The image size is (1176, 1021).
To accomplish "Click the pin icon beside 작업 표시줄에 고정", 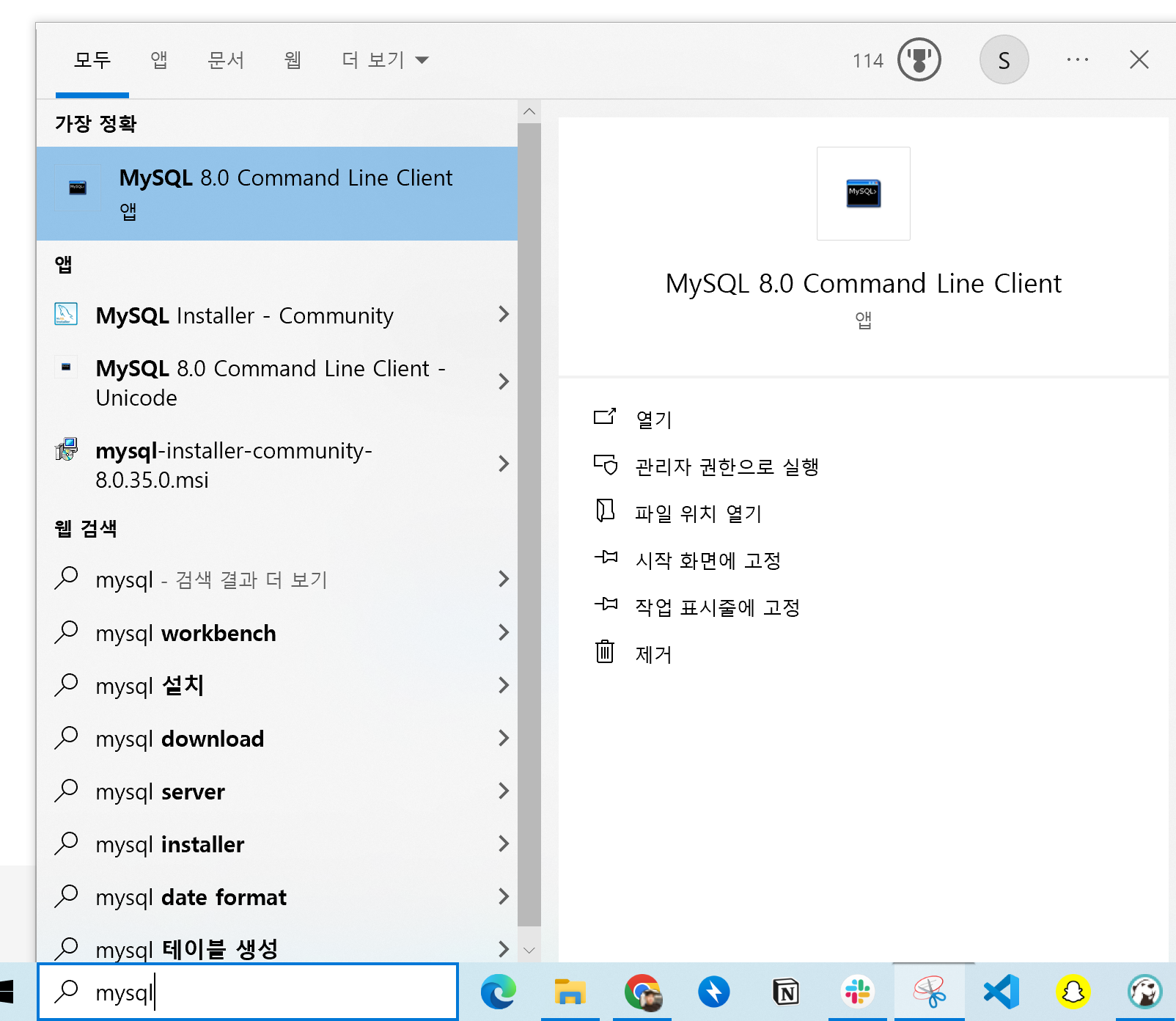I will (x=606, y=604).
